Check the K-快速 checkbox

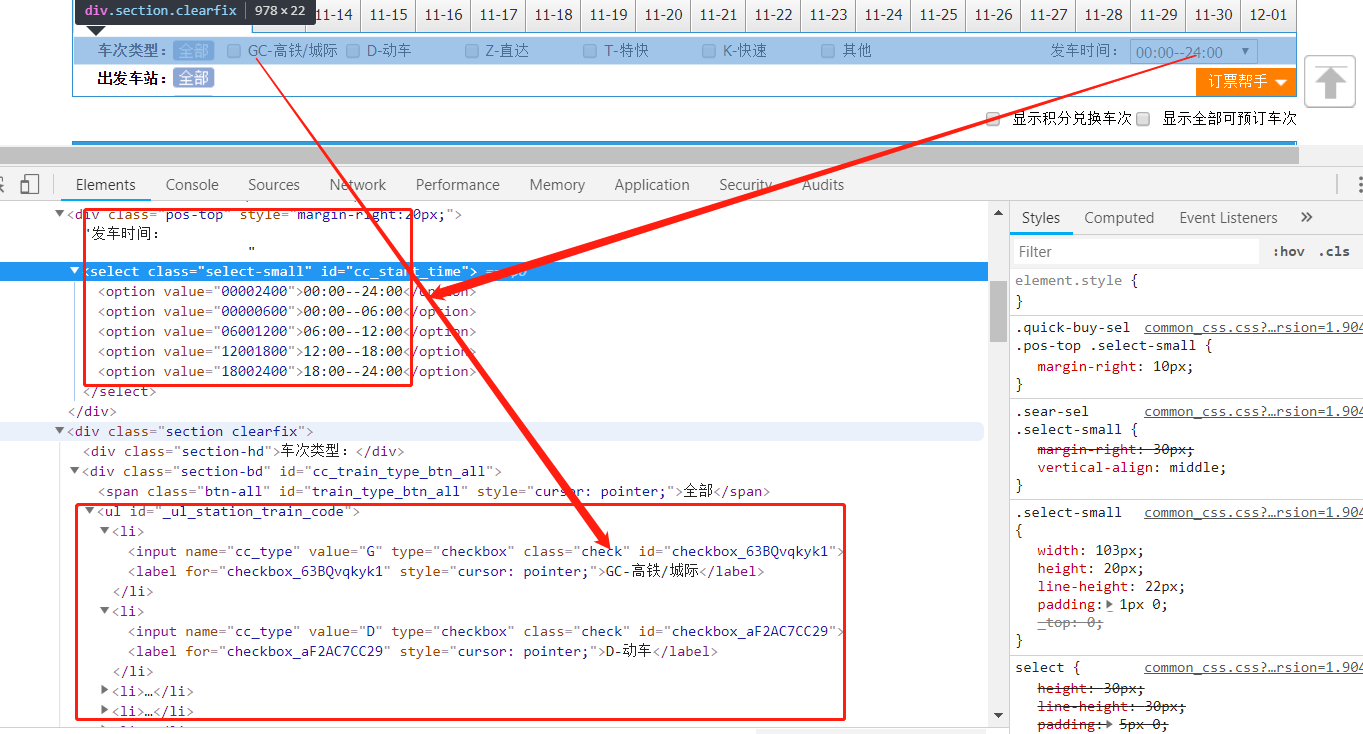tap(707, 50)
